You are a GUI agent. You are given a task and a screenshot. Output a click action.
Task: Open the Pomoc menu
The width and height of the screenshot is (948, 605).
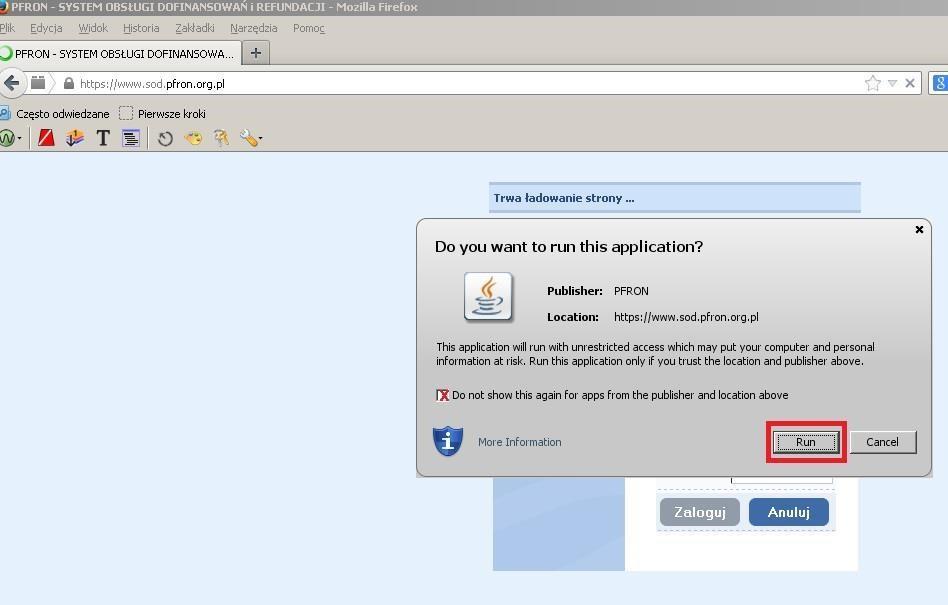(x=308, y=28)
